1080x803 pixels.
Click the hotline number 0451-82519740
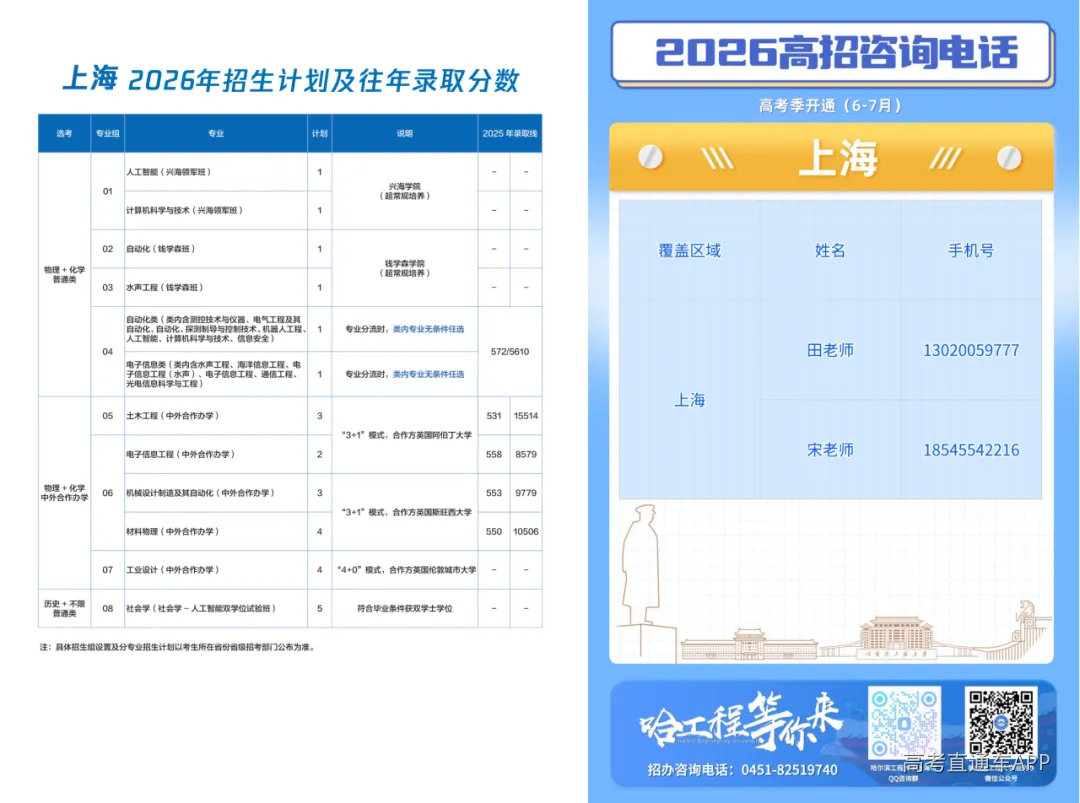tap(789, 770)
